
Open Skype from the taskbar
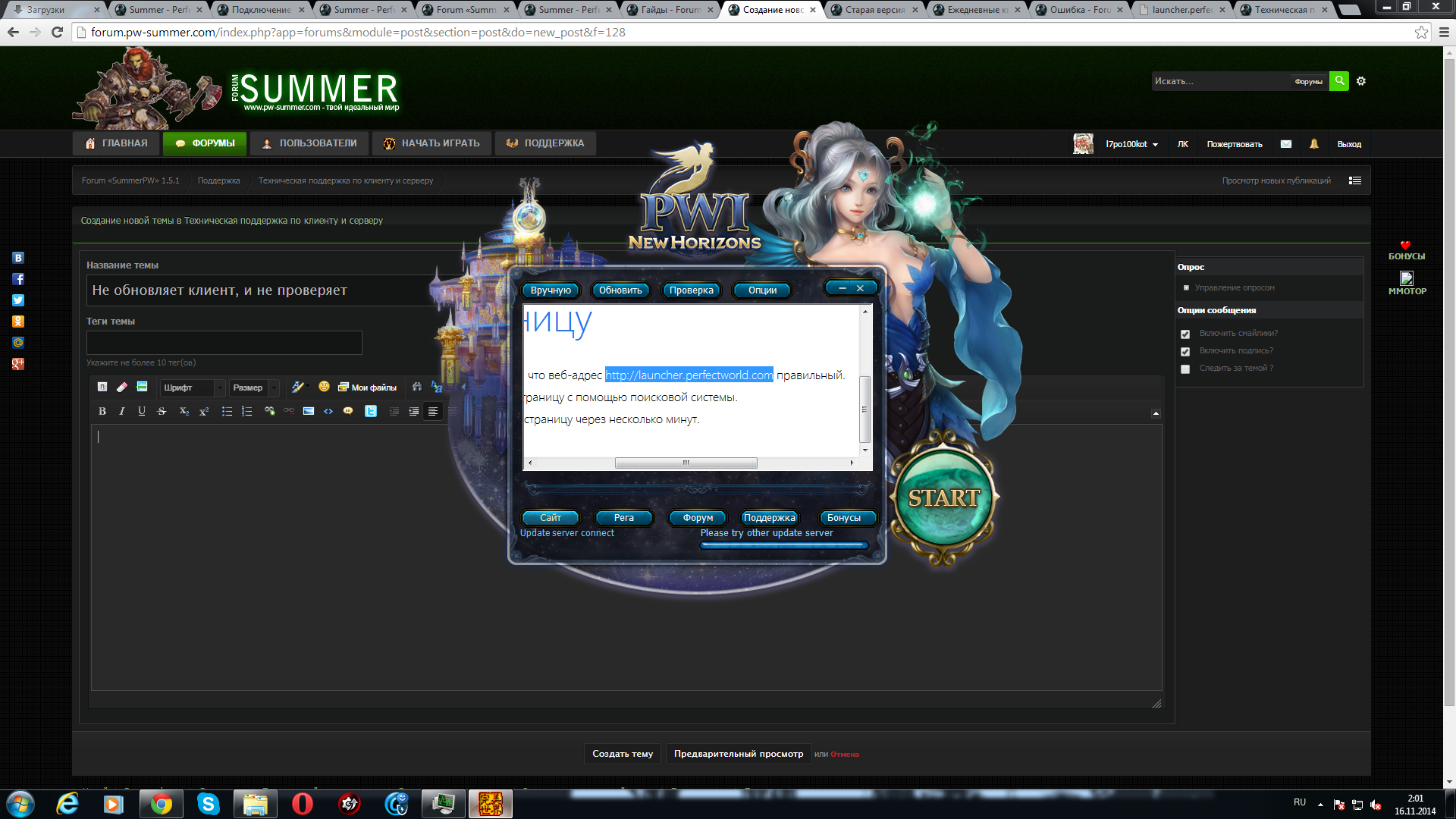point(208,804)
